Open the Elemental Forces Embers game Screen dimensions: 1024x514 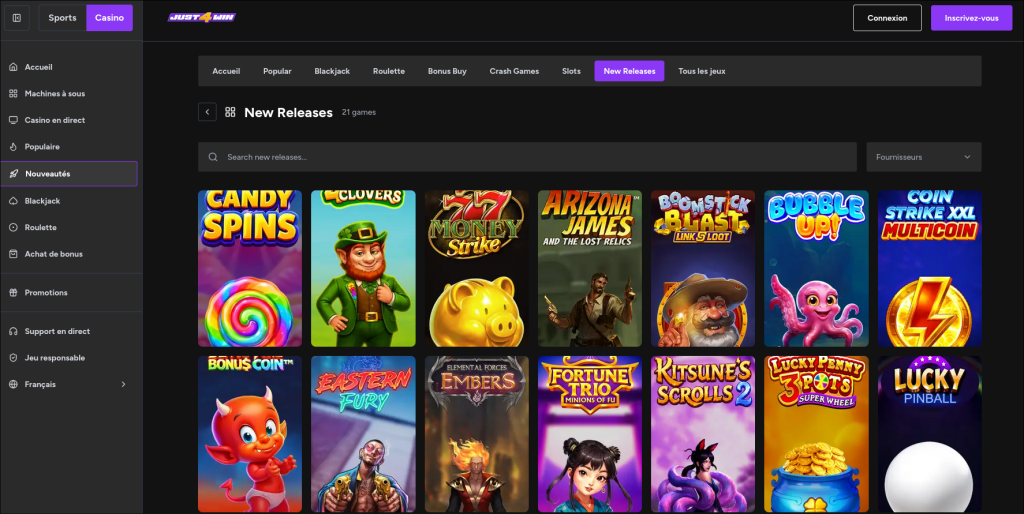click(x=477, y=434)
